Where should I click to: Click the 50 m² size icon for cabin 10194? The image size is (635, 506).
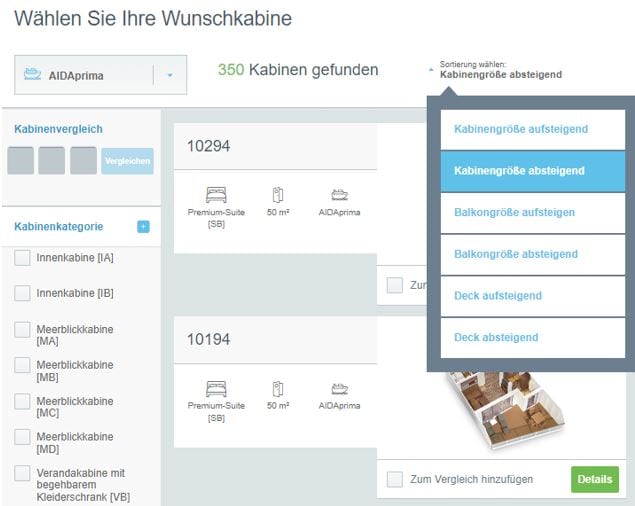[278, 388]
